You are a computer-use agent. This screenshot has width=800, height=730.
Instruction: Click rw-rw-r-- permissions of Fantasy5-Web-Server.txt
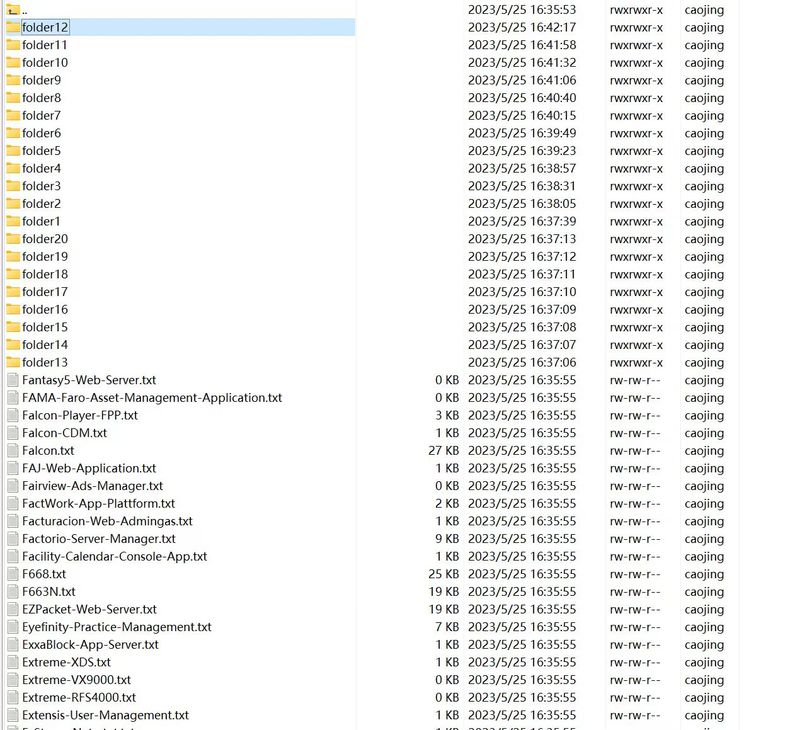[x=635, y=380]
